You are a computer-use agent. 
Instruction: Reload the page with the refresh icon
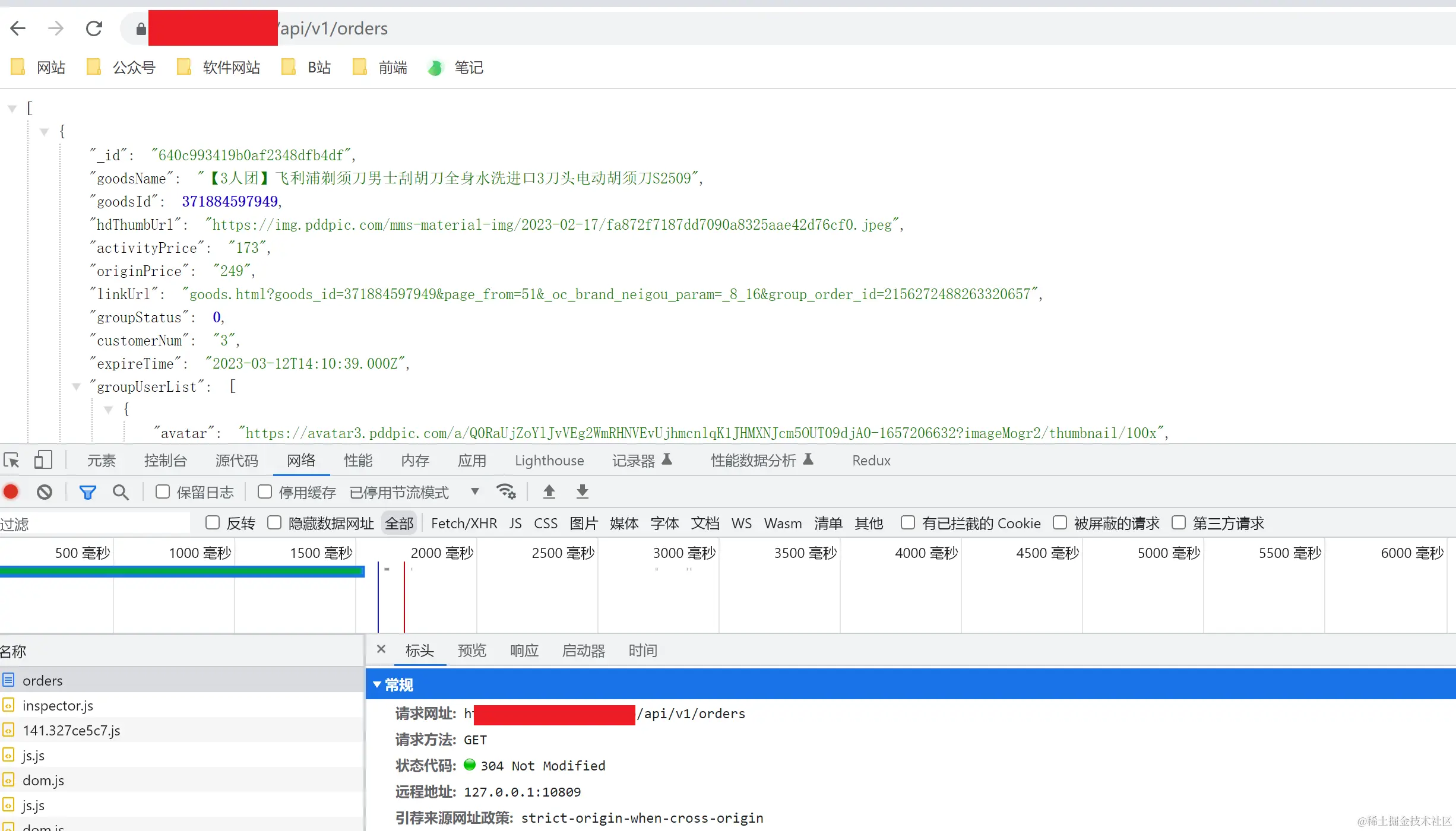click(x=94, y=28)
